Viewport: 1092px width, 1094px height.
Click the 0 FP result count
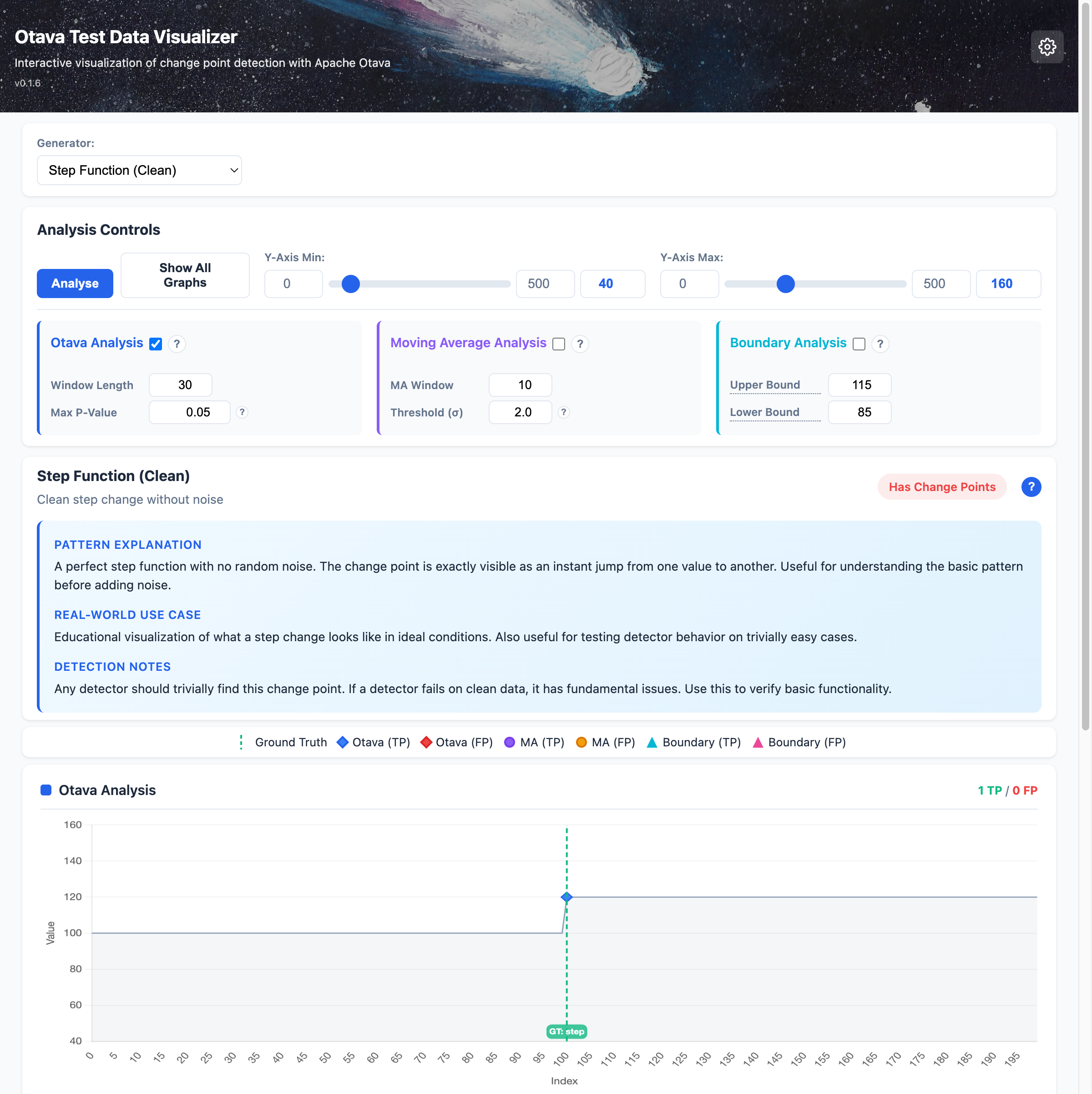(x=1025, y=790)
